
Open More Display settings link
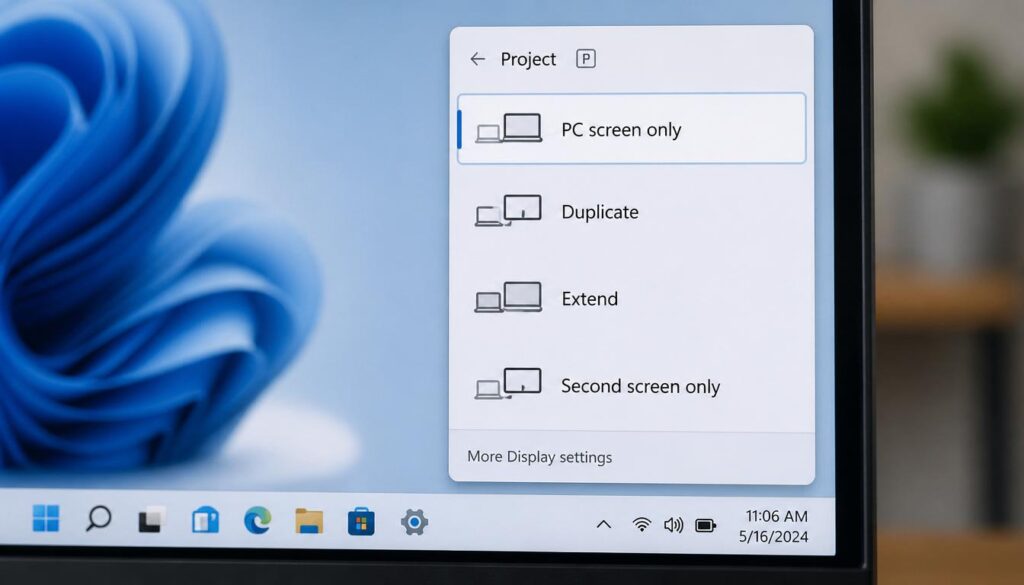point(539,457)
